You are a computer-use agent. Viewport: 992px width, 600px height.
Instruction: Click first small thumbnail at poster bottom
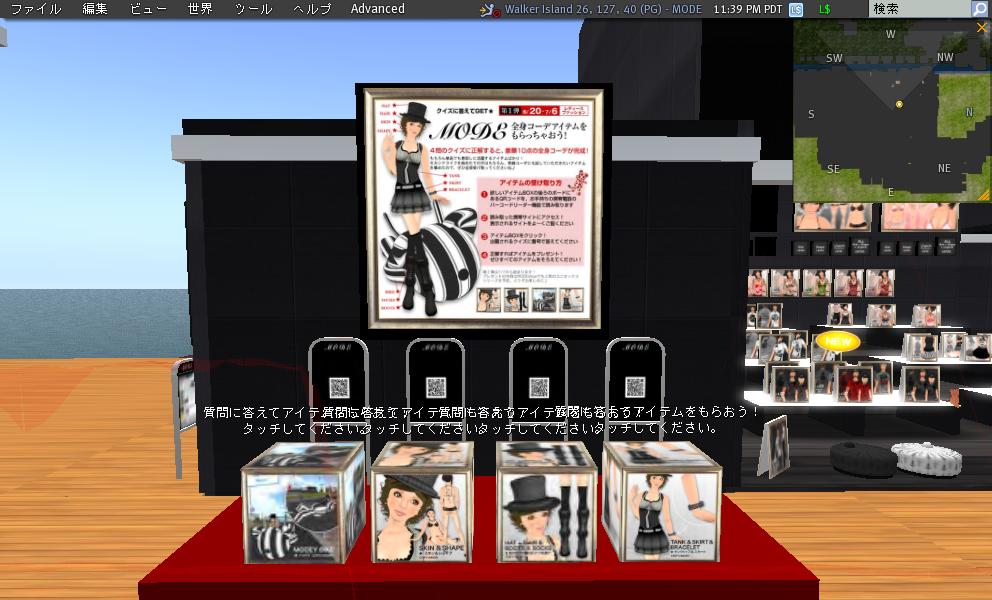click(x=488, y=300)
